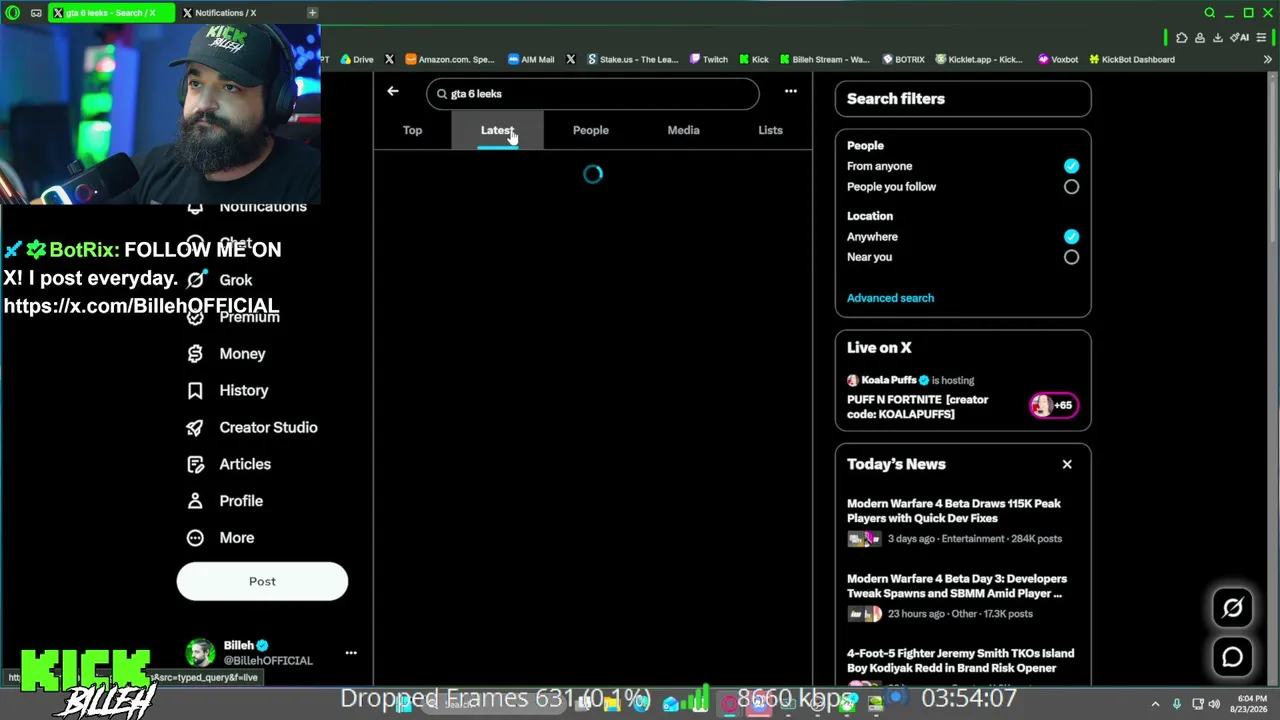This screenshot has width=1280, height=720.
Task: Open the Notifications sidebar item
Action: (248, 207)
